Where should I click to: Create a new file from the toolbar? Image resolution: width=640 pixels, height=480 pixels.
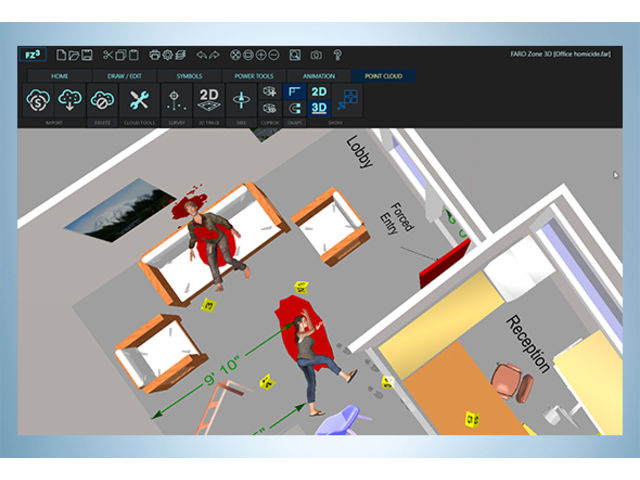[x=61, y=55]
